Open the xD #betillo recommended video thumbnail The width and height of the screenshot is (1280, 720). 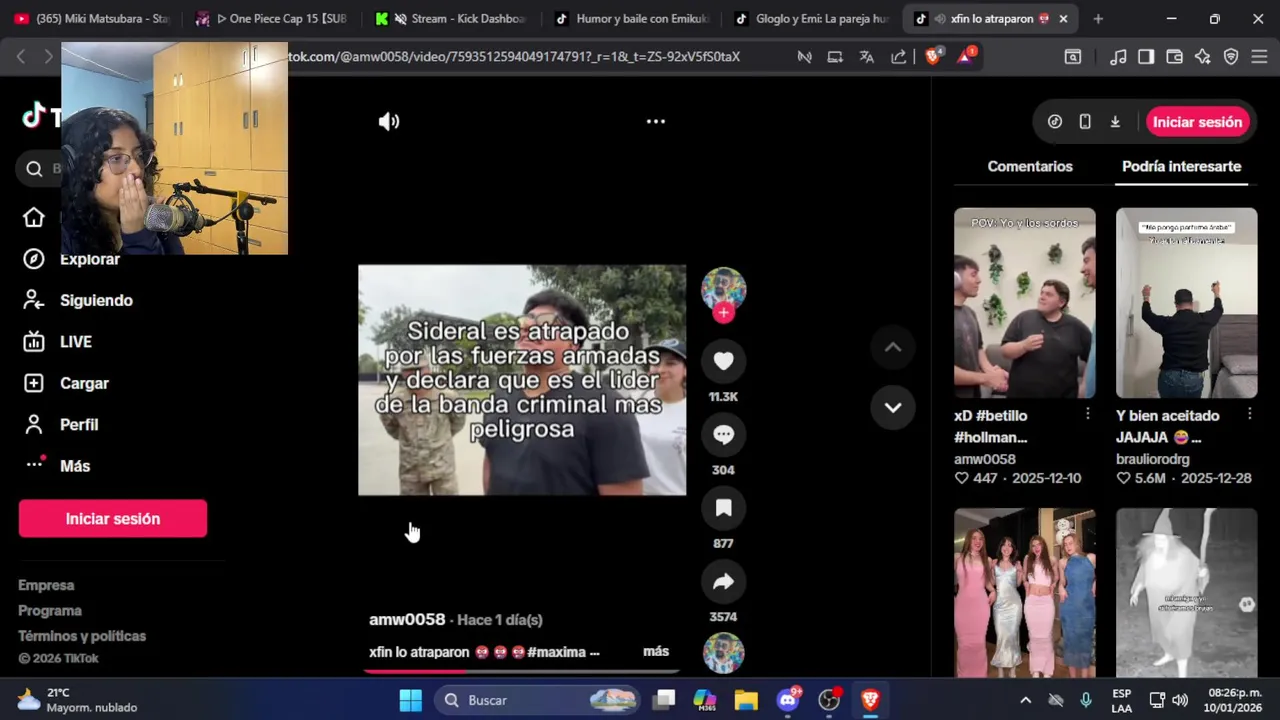pyautogui.click(x=1024, y=303)
